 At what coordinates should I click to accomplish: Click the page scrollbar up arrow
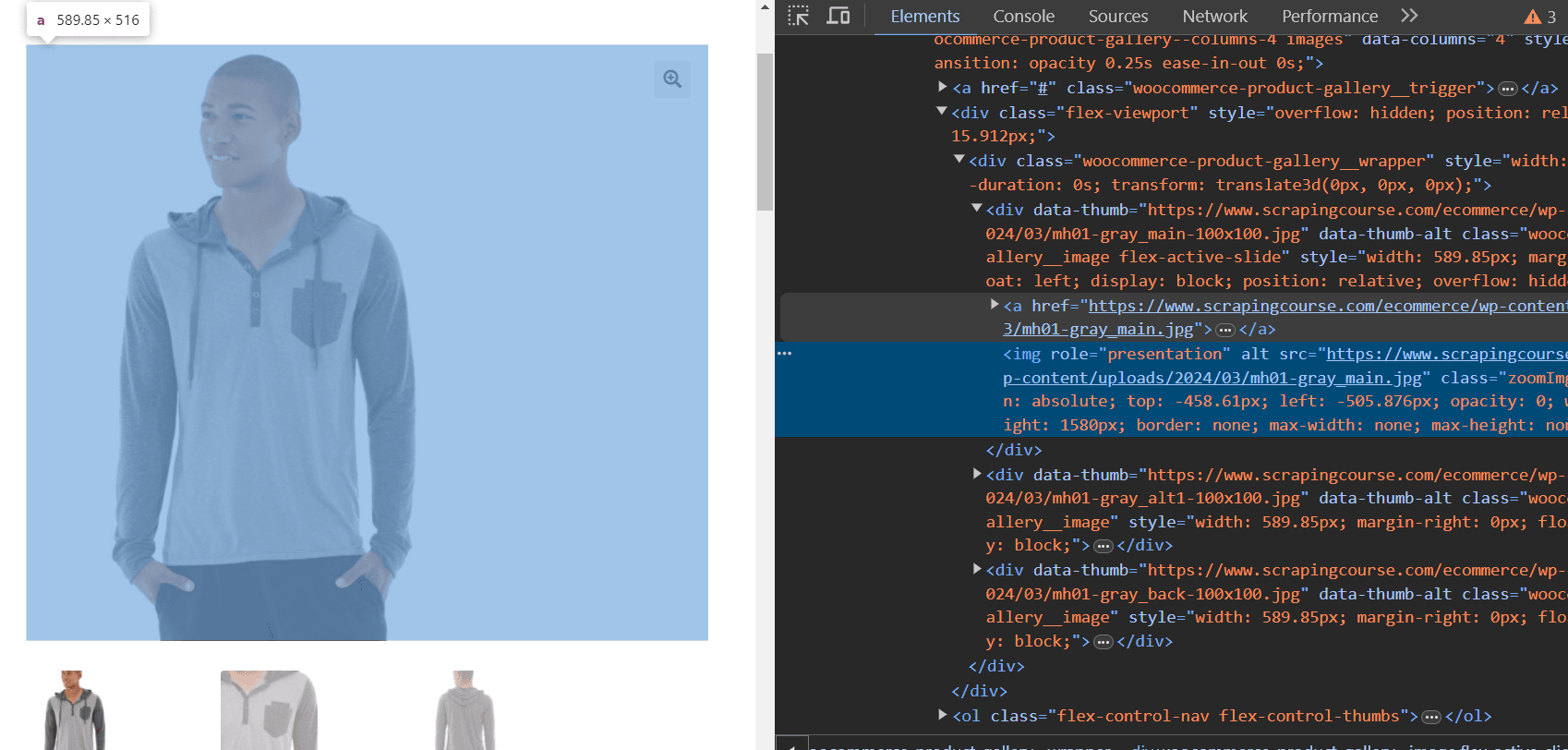(765, 7)
